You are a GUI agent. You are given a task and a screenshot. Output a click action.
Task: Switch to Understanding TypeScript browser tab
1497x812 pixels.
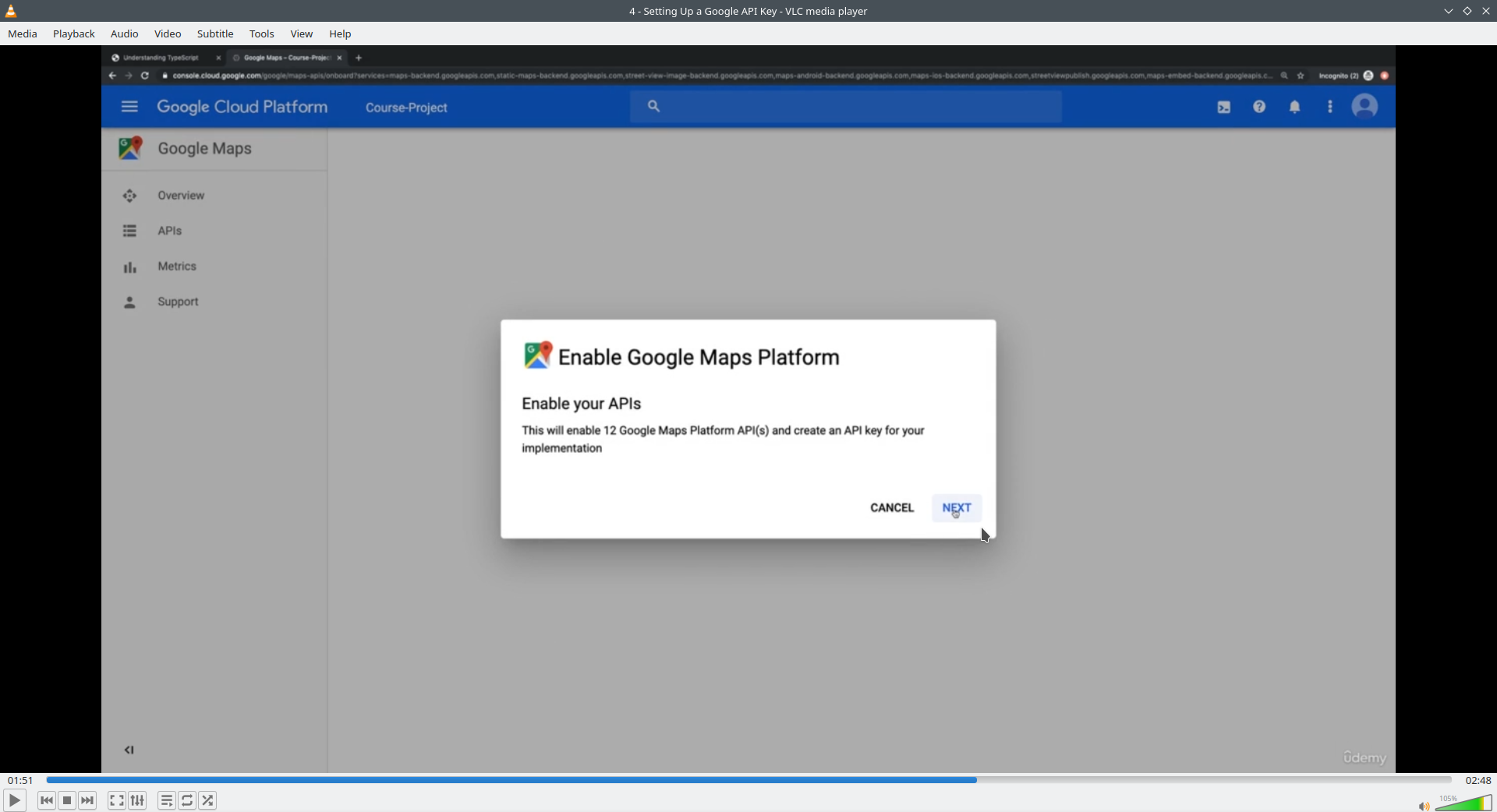pos(160,58)
